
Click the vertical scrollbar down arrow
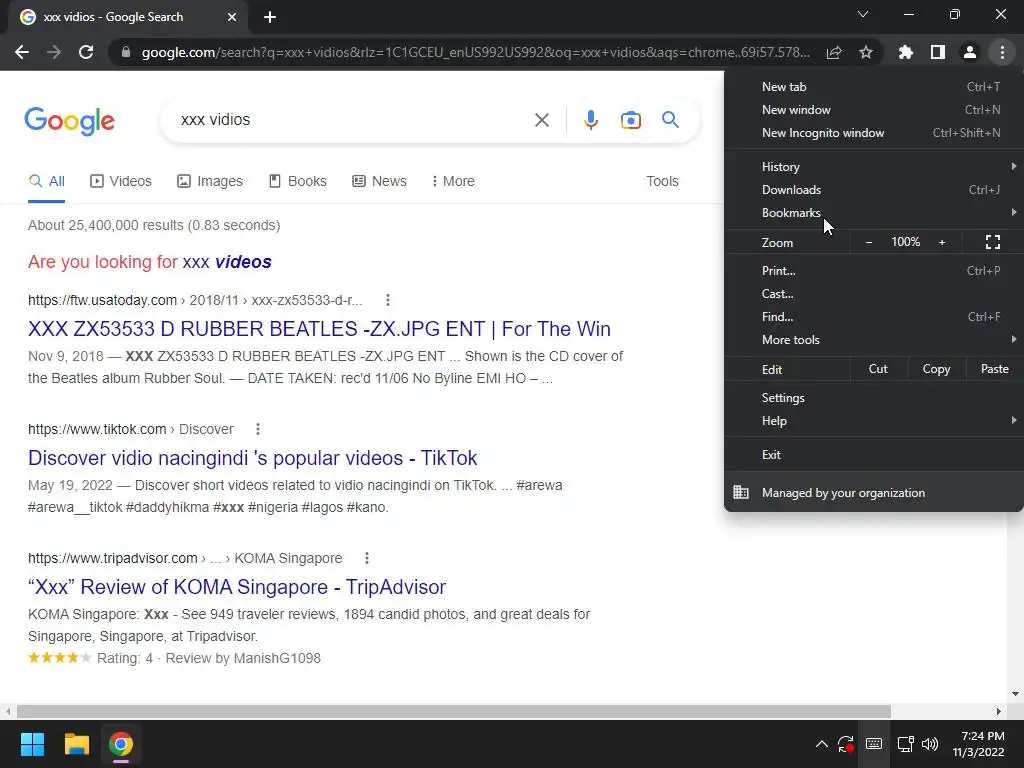tap(1015, 694)
